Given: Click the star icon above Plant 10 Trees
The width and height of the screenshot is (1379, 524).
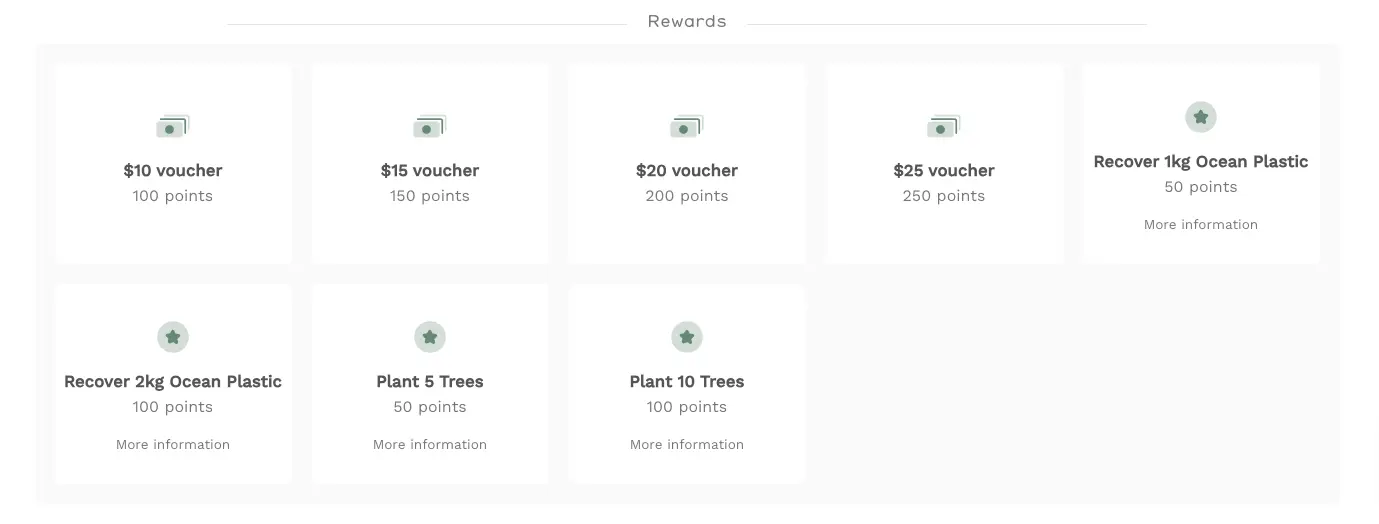Looking at the screenshot, I should (687, 337).
